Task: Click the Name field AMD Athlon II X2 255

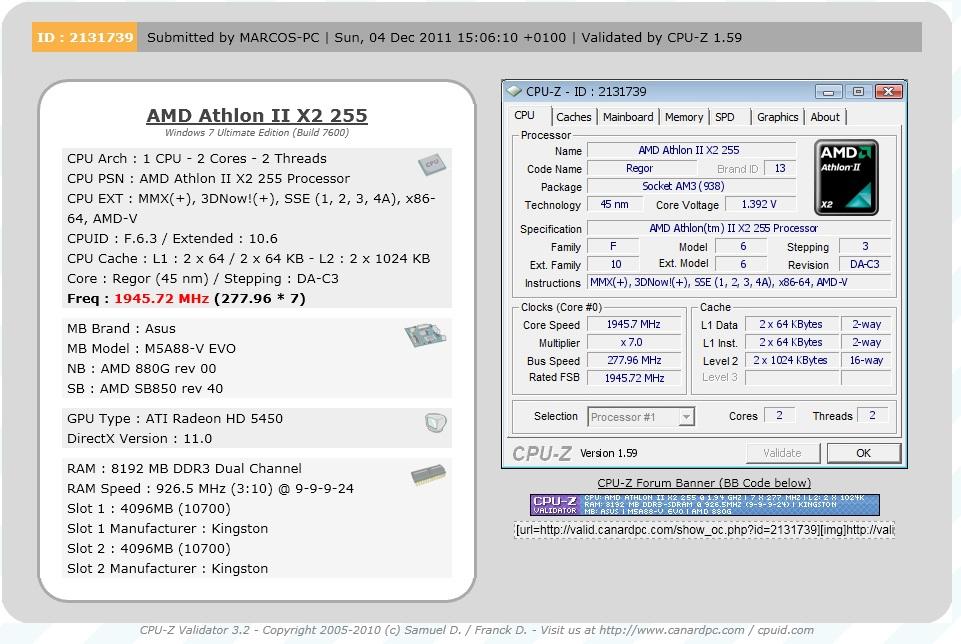Action: (691, 150)
